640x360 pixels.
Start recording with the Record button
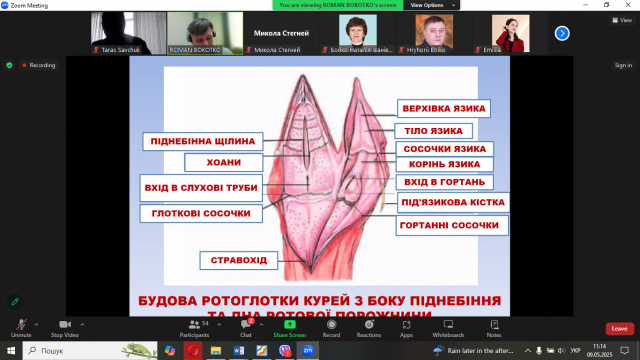coord(331,328)
